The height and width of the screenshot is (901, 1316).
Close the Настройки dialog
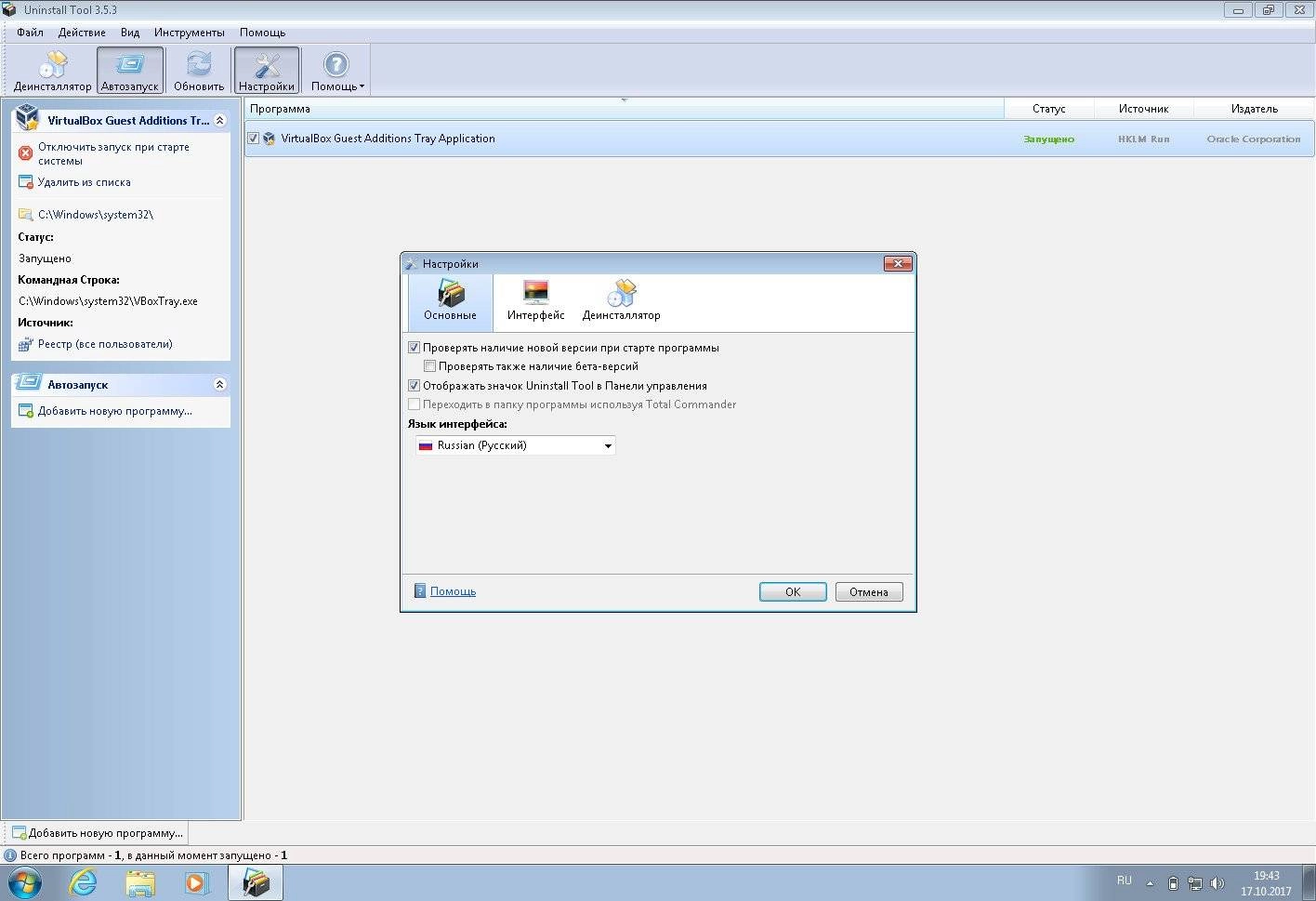(x=898, y=263)
